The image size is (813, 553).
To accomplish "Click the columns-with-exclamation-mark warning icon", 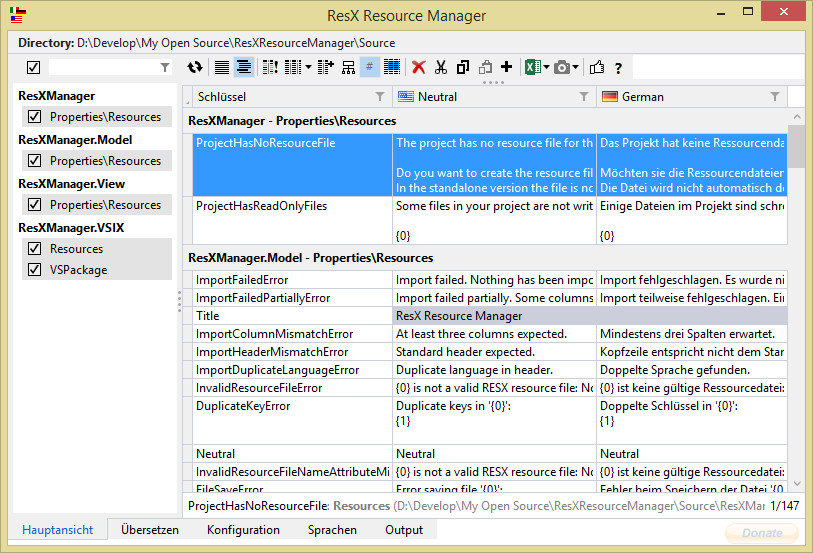I will pos(270,67).
